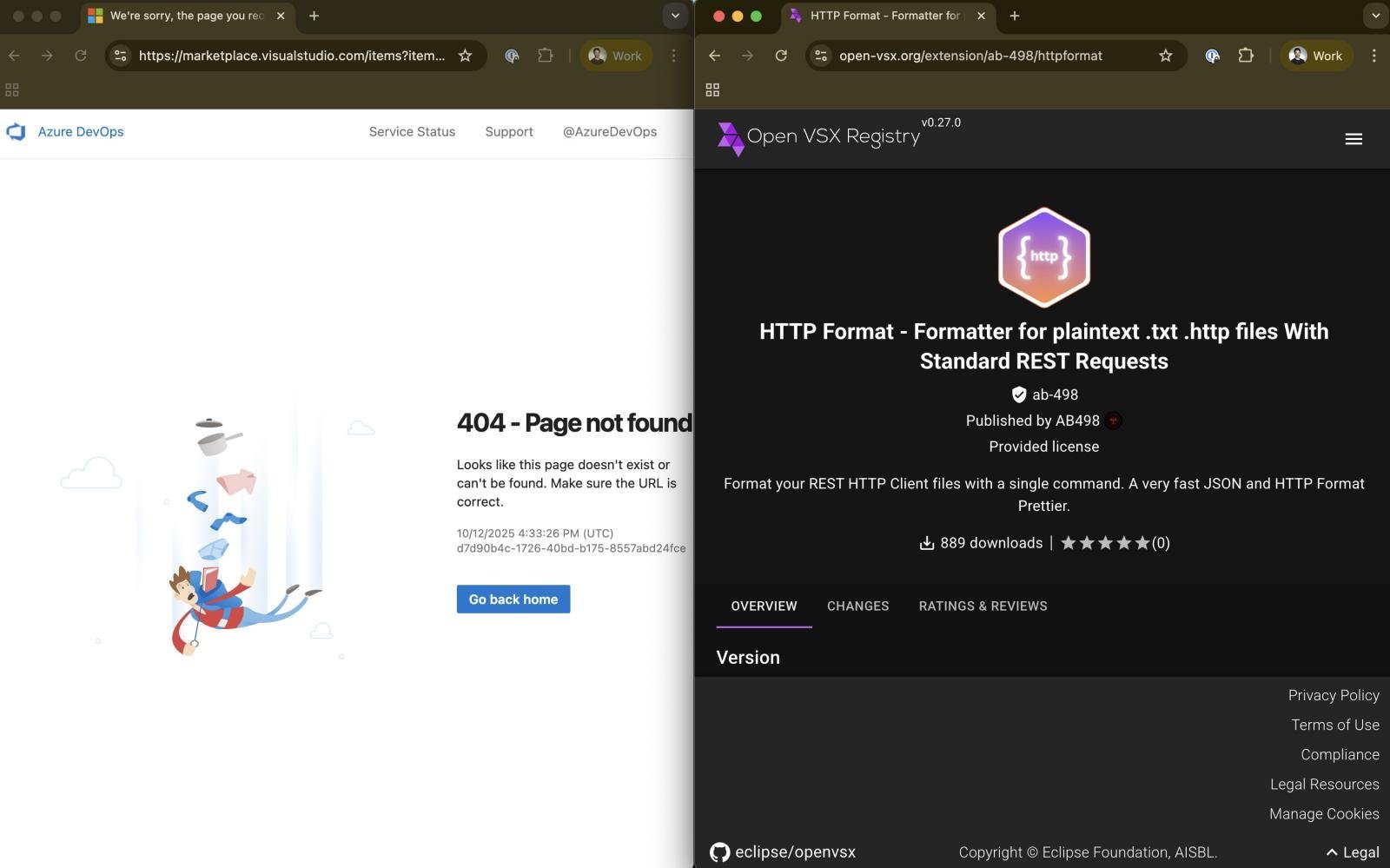Open Chrome's three-dot options menu
This screenshot has width=1390, height=868.
[x=1374, y=55]
